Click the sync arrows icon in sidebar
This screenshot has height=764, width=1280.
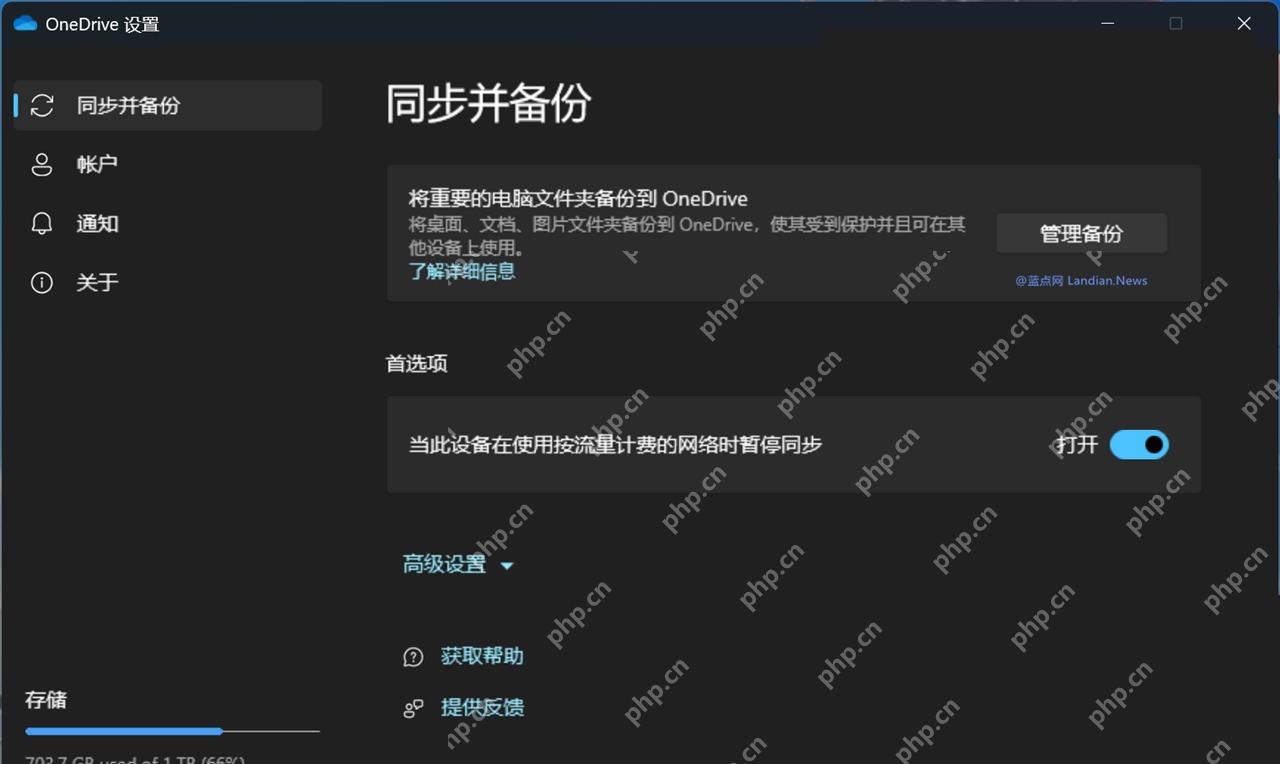[42, 106]
